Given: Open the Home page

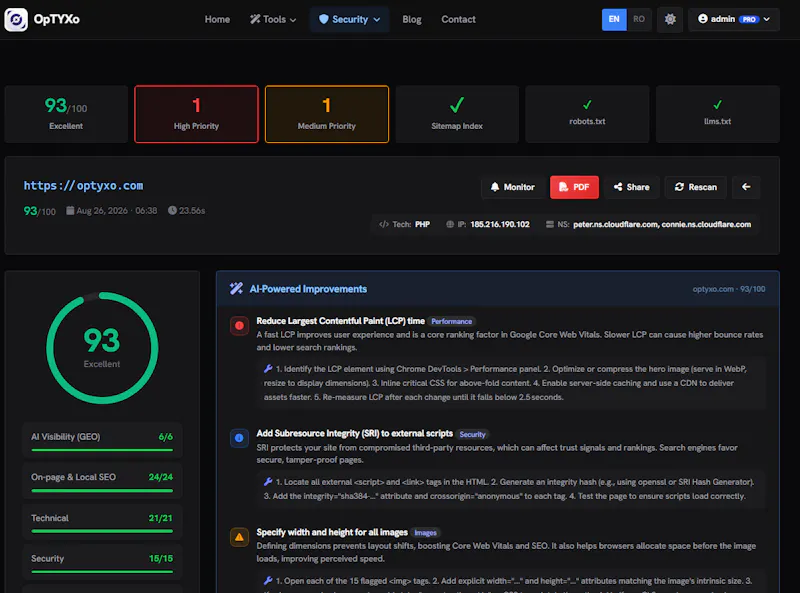Looking at the screenshot, I should [x=217, y=19].
